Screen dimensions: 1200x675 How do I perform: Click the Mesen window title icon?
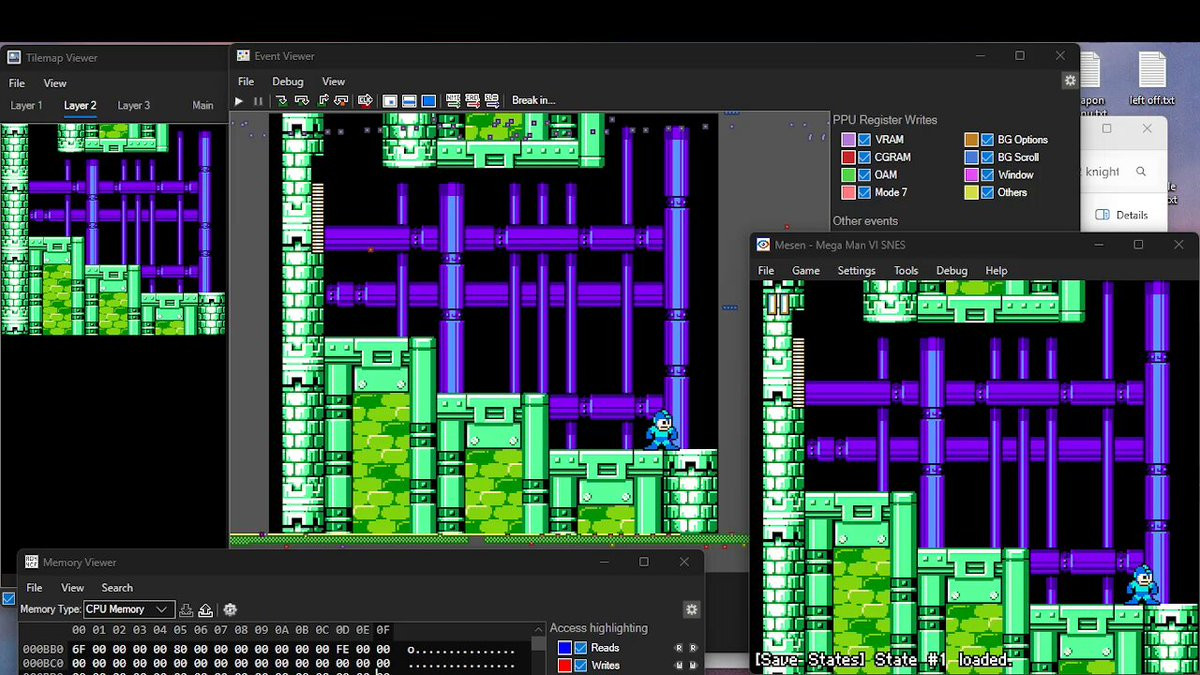tap(763, 245)
